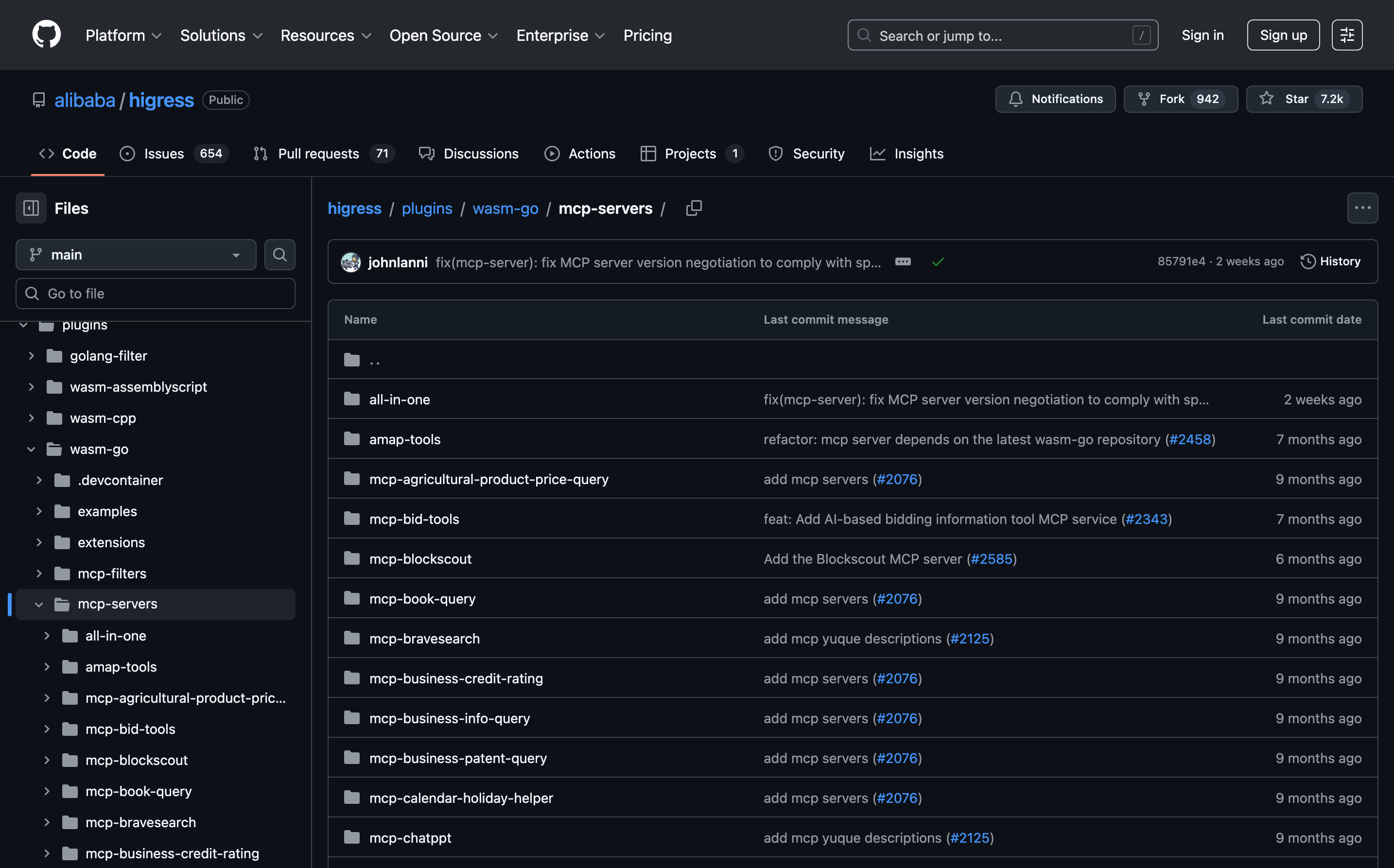Click the GitHub logo icon
1394x868 pixels.
click(x=46, y=35)
